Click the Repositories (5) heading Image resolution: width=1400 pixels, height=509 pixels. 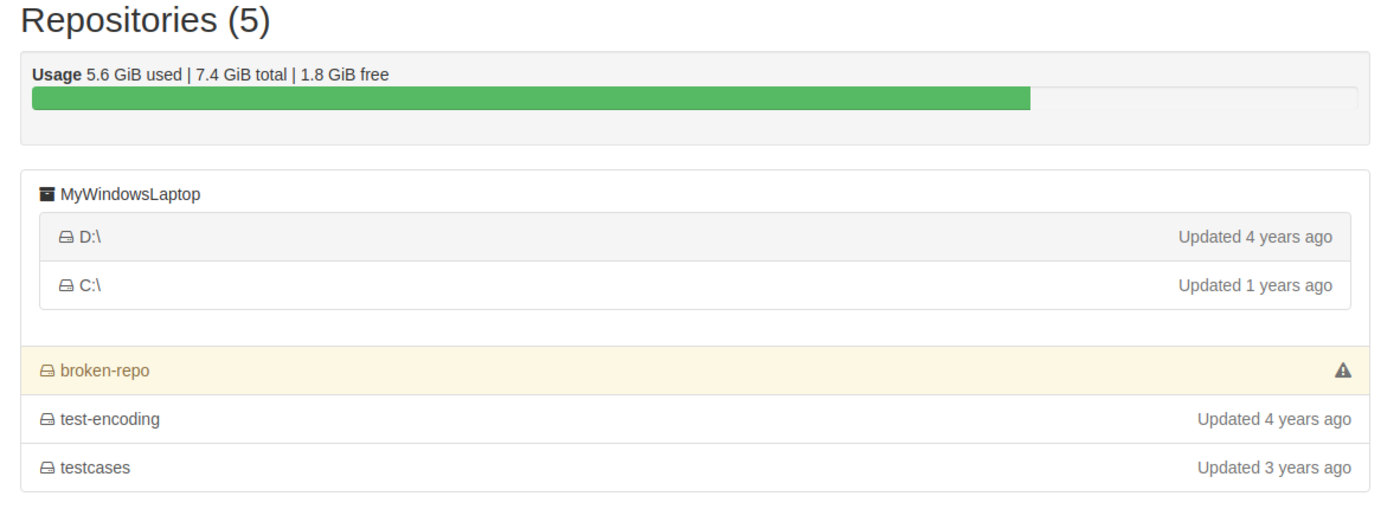pos(145,20)
